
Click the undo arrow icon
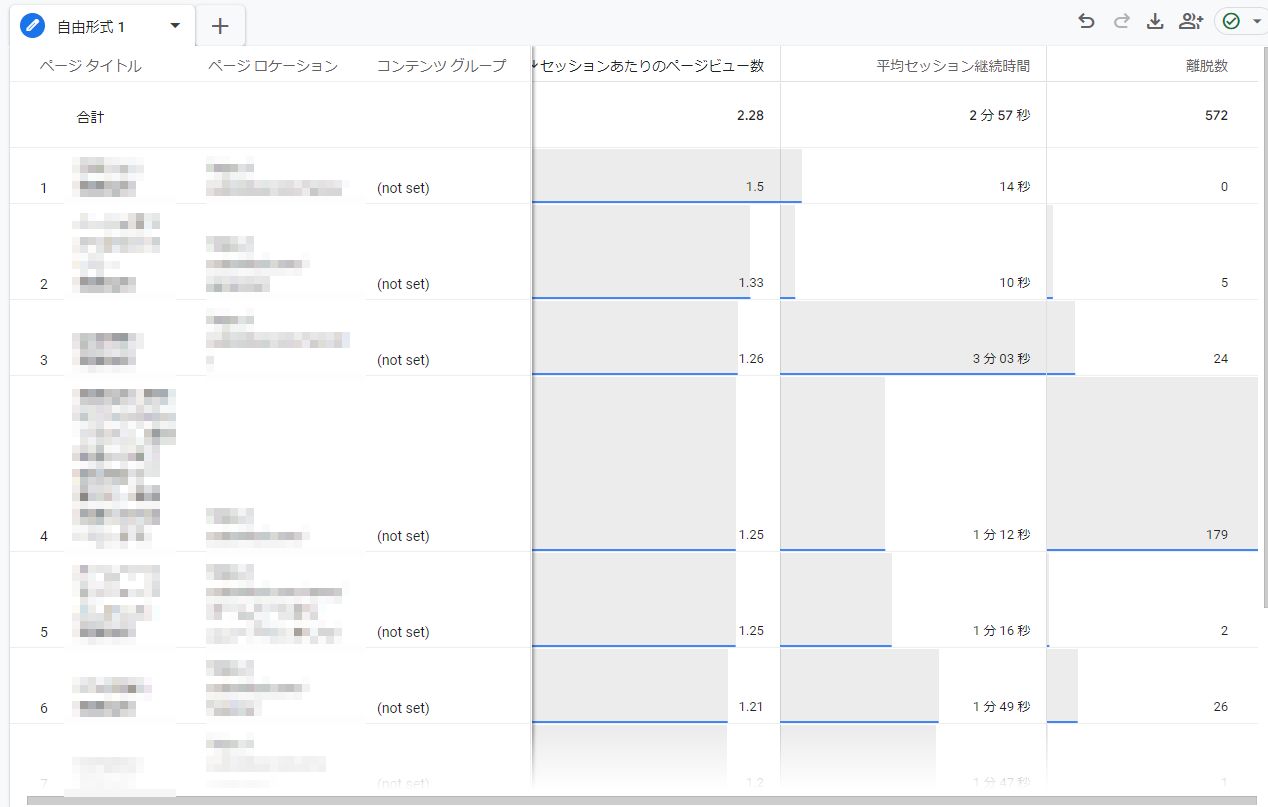point(1086,21)
